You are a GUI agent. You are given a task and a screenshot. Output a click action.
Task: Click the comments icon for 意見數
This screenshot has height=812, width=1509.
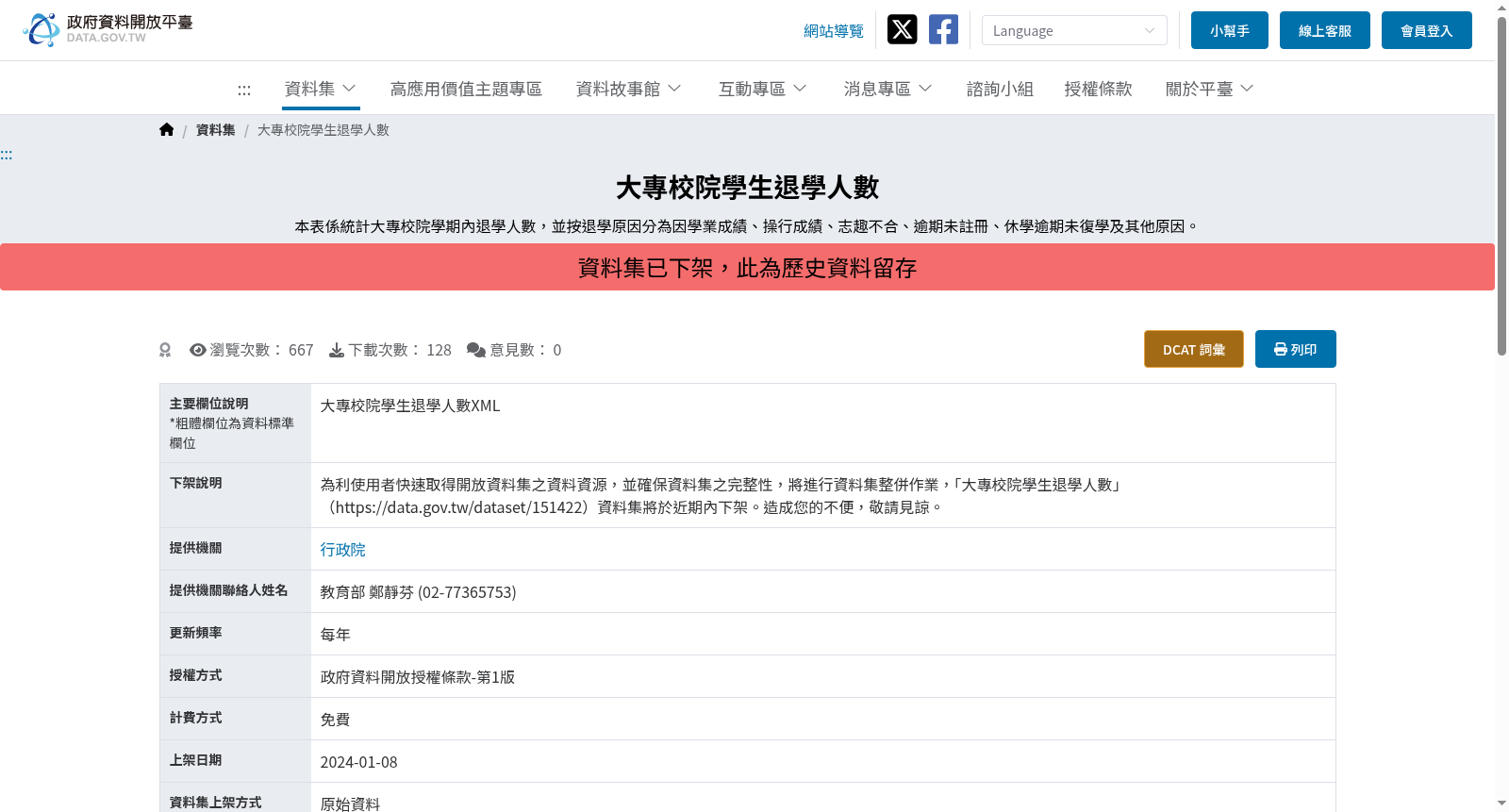(x=476, y=350)
